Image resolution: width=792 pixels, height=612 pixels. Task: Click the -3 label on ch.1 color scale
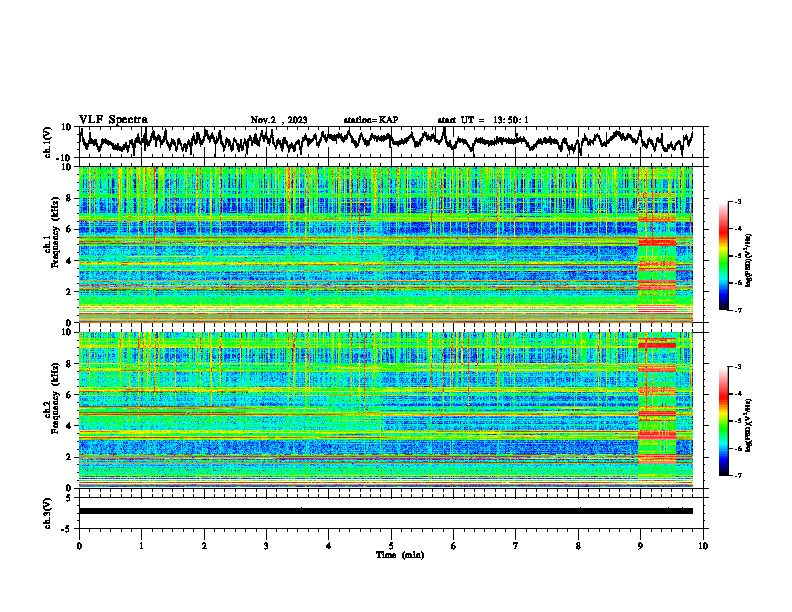[737, 201]
